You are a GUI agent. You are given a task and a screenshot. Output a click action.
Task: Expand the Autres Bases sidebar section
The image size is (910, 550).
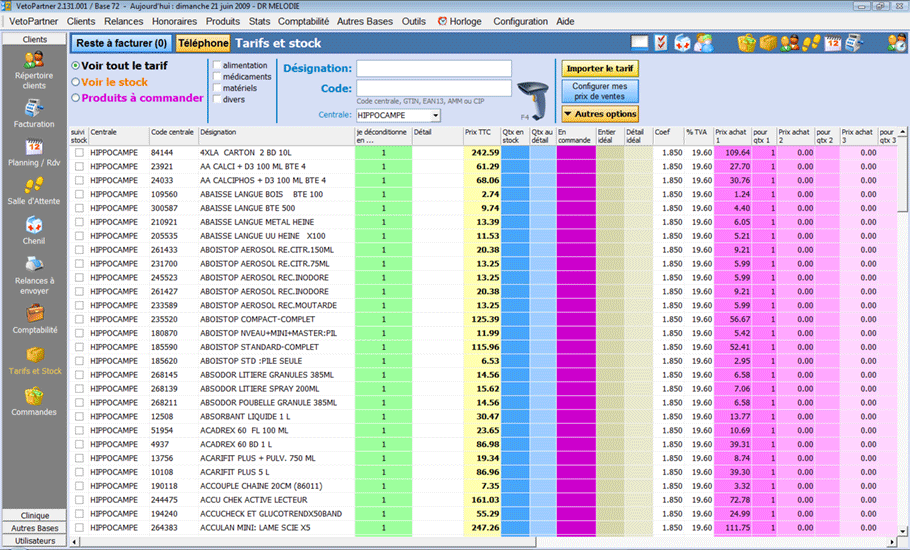pyautogui.click(x=34, y=528)
